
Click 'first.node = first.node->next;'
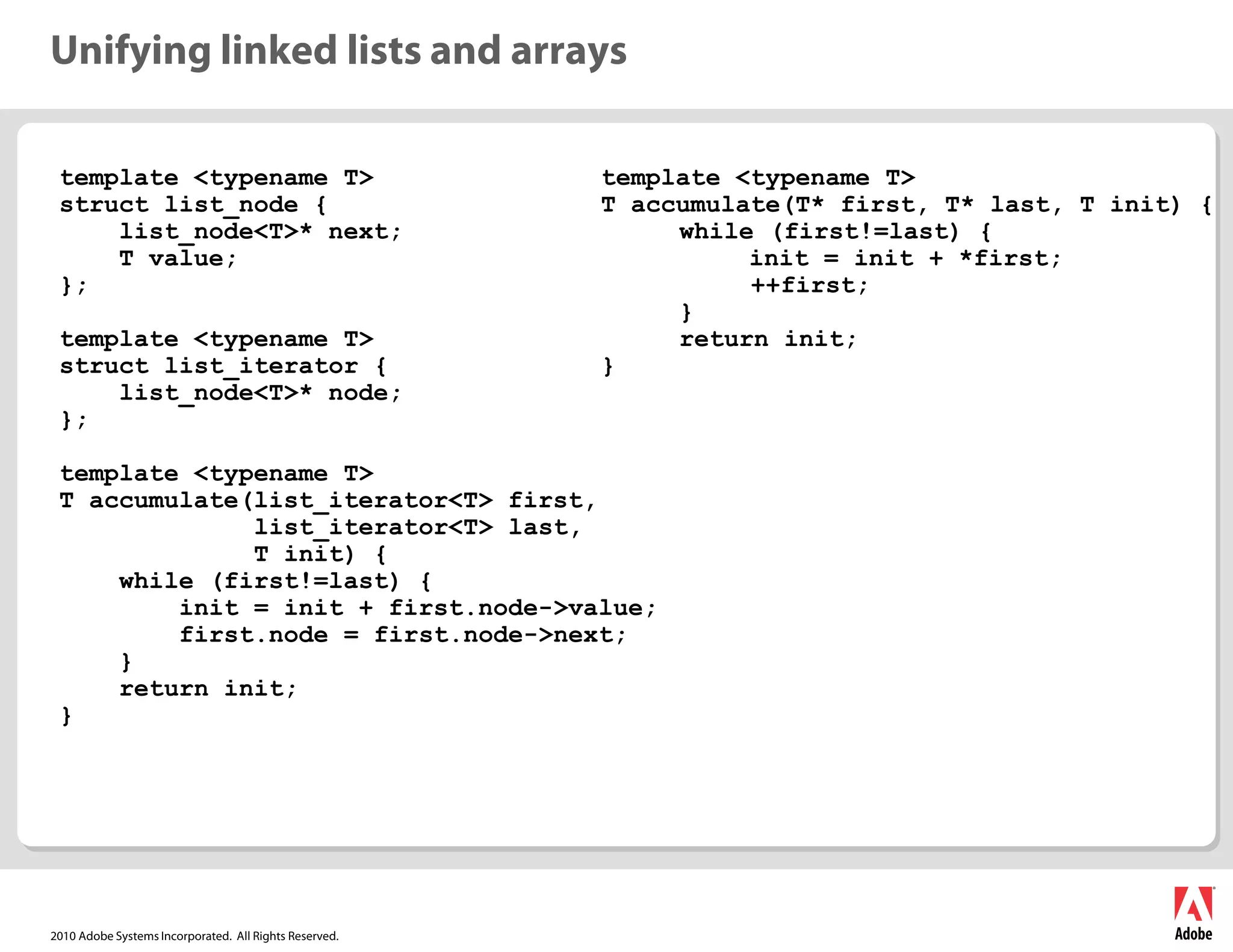pyautogui.click(x=403, y=635)
